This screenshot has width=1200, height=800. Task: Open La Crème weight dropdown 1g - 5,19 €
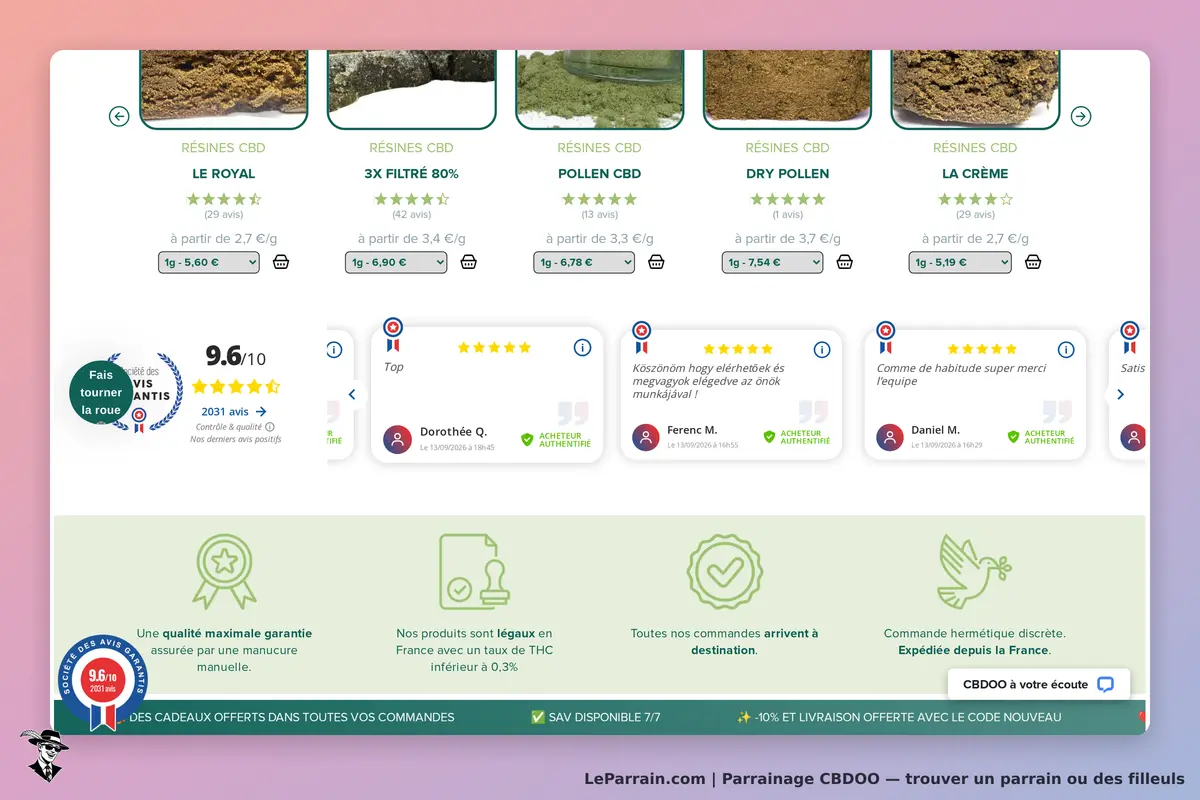point(960,262)
